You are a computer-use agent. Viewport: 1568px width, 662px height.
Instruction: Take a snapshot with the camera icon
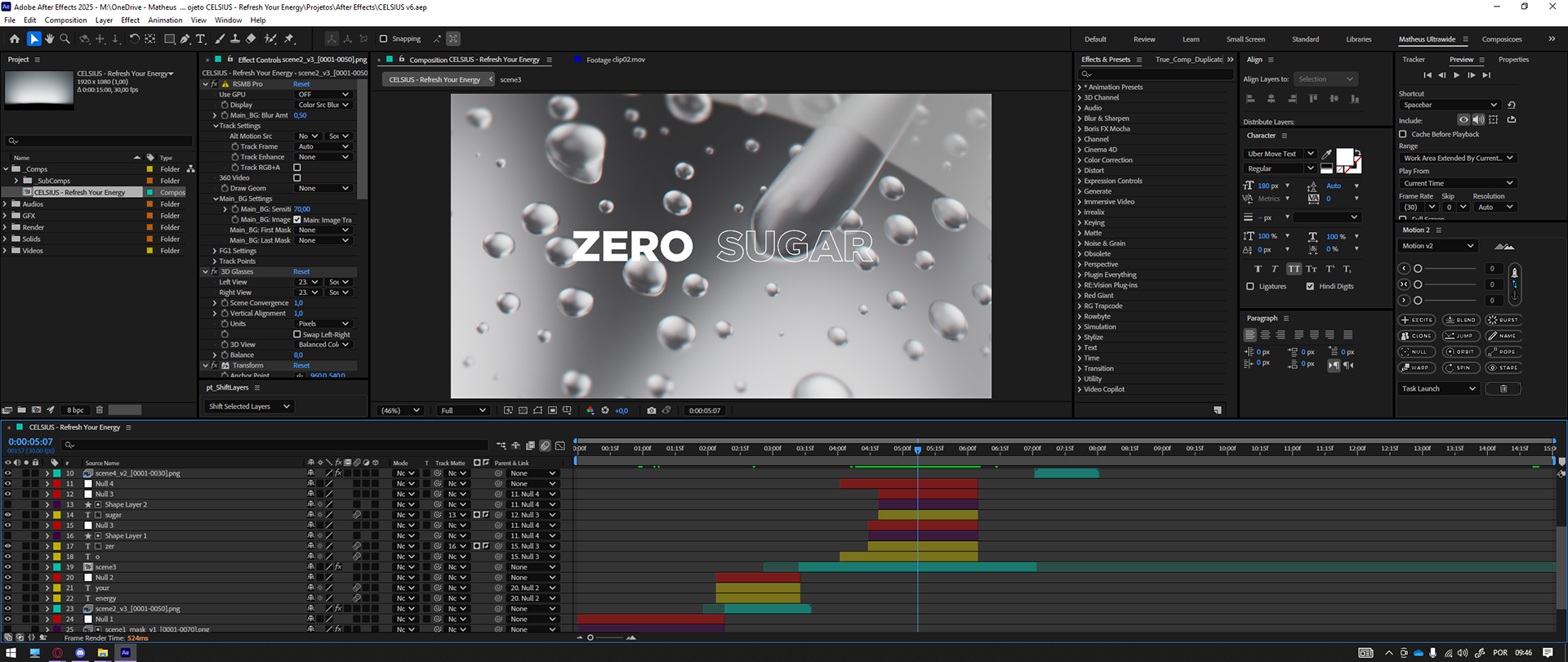tap(651, 410)
